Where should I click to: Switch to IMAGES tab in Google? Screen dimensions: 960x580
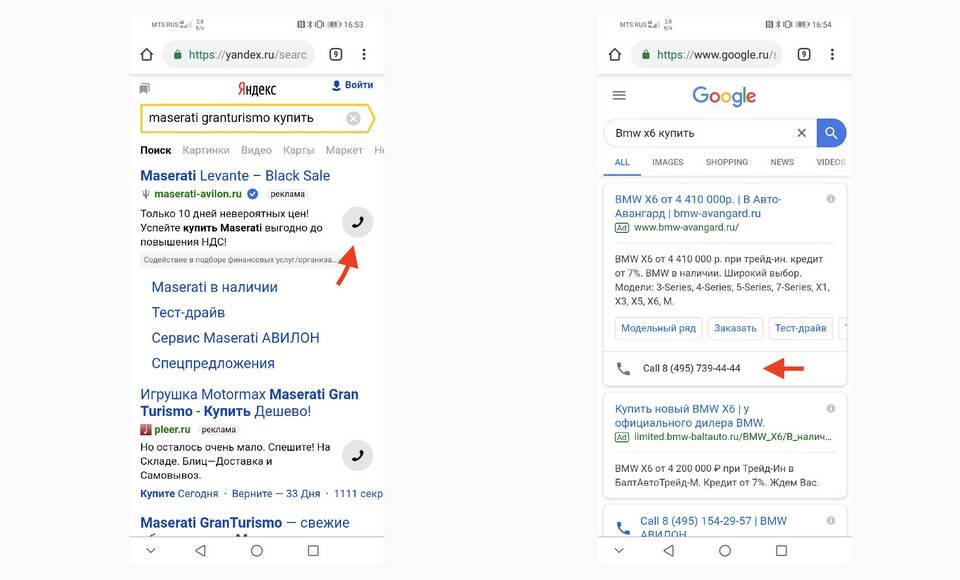[x=667, y=162]
